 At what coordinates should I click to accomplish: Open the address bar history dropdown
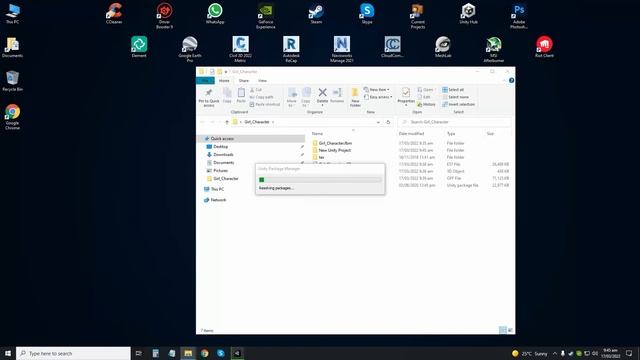point(378,122)
